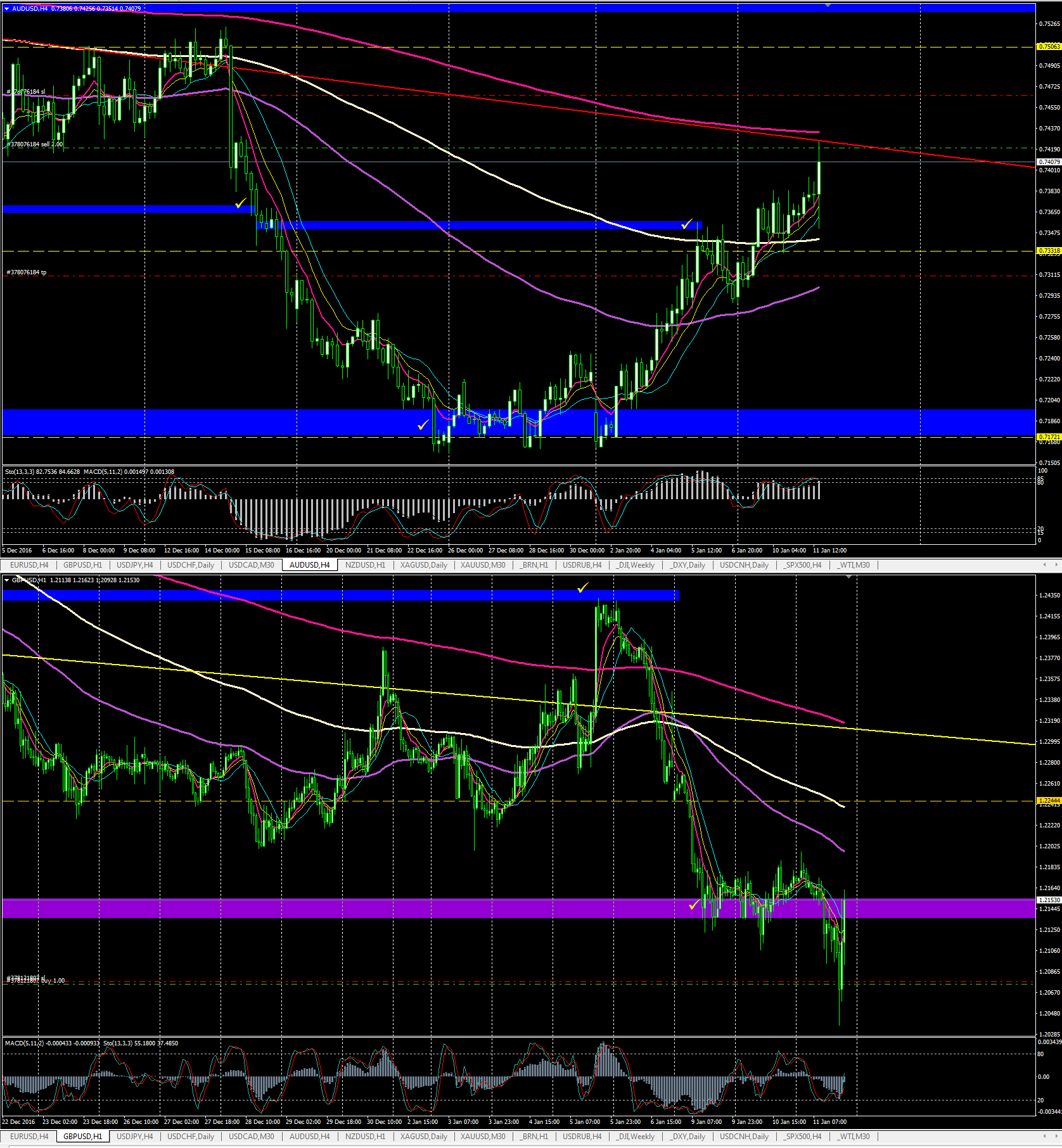Viewport: 1062px width, 1148px height.
Task: Click the large blue support zone on AUDUSD
Action: tap(518, 423)
